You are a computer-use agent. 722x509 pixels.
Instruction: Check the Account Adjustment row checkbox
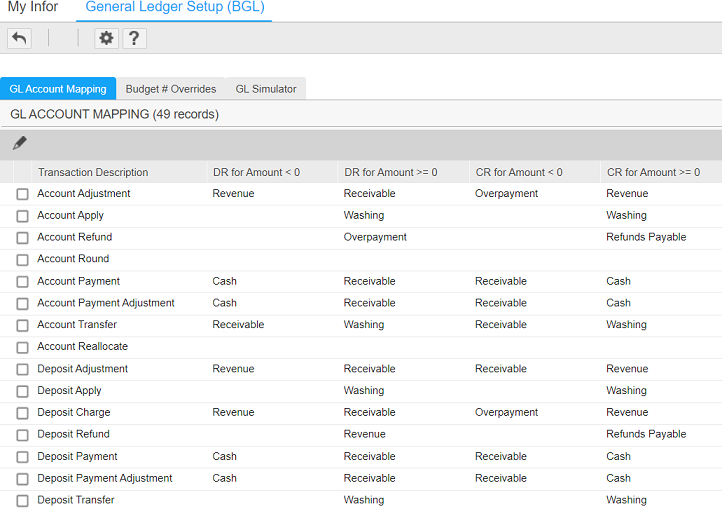pyautogui.click(x=22, y=194)
